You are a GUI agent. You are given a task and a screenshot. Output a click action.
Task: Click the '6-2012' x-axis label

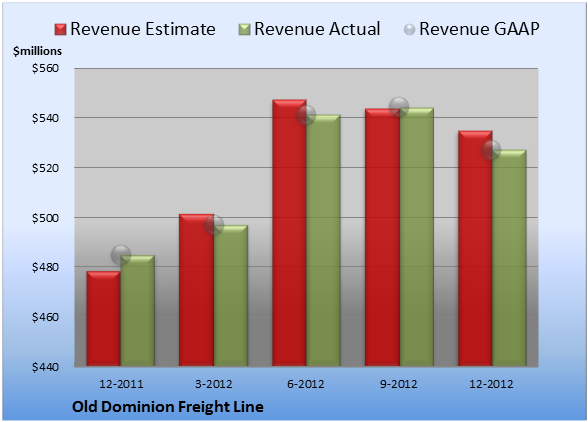pyautogui.click(x=306, y=384)
